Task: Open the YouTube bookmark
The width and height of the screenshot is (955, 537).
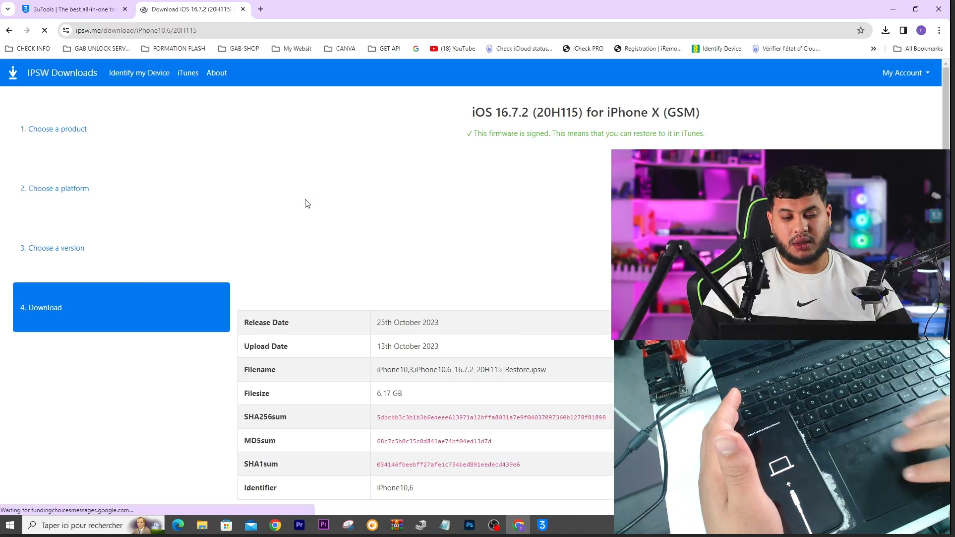Action: click(x=453, y=48)
